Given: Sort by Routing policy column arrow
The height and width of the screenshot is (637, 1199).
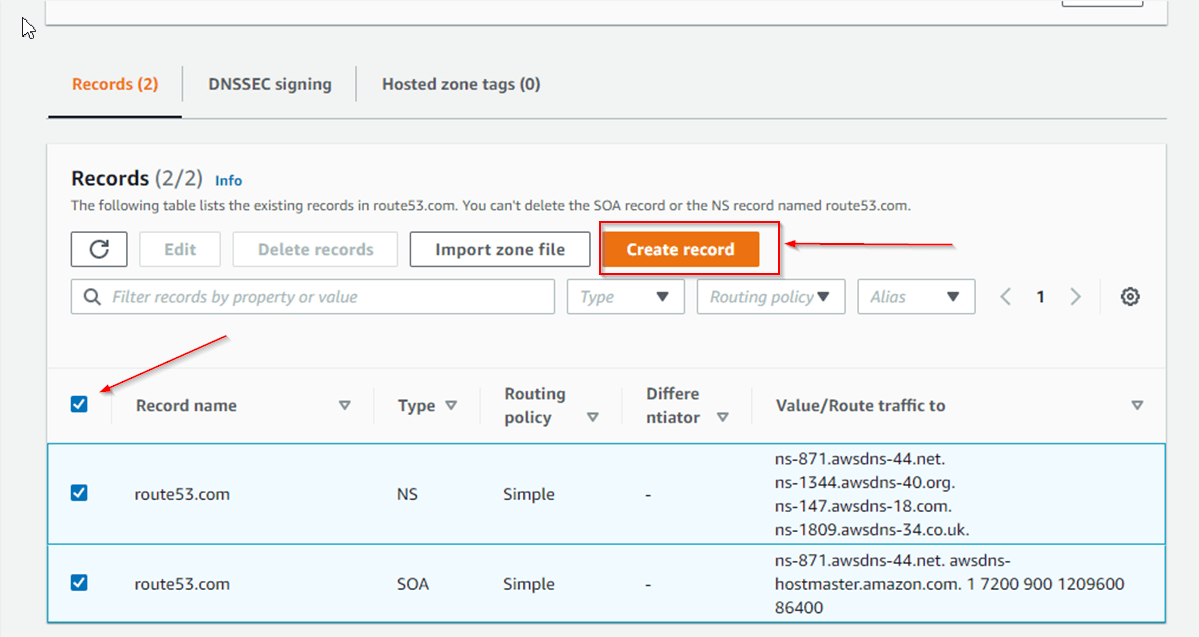Looking at the screenshot, I should (x=593, y=417).
